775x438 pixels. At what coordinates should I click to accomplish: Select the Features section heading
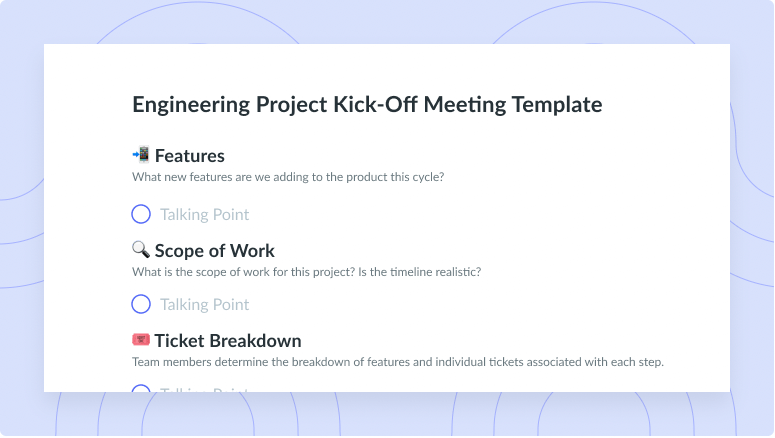tap(190, 156)
